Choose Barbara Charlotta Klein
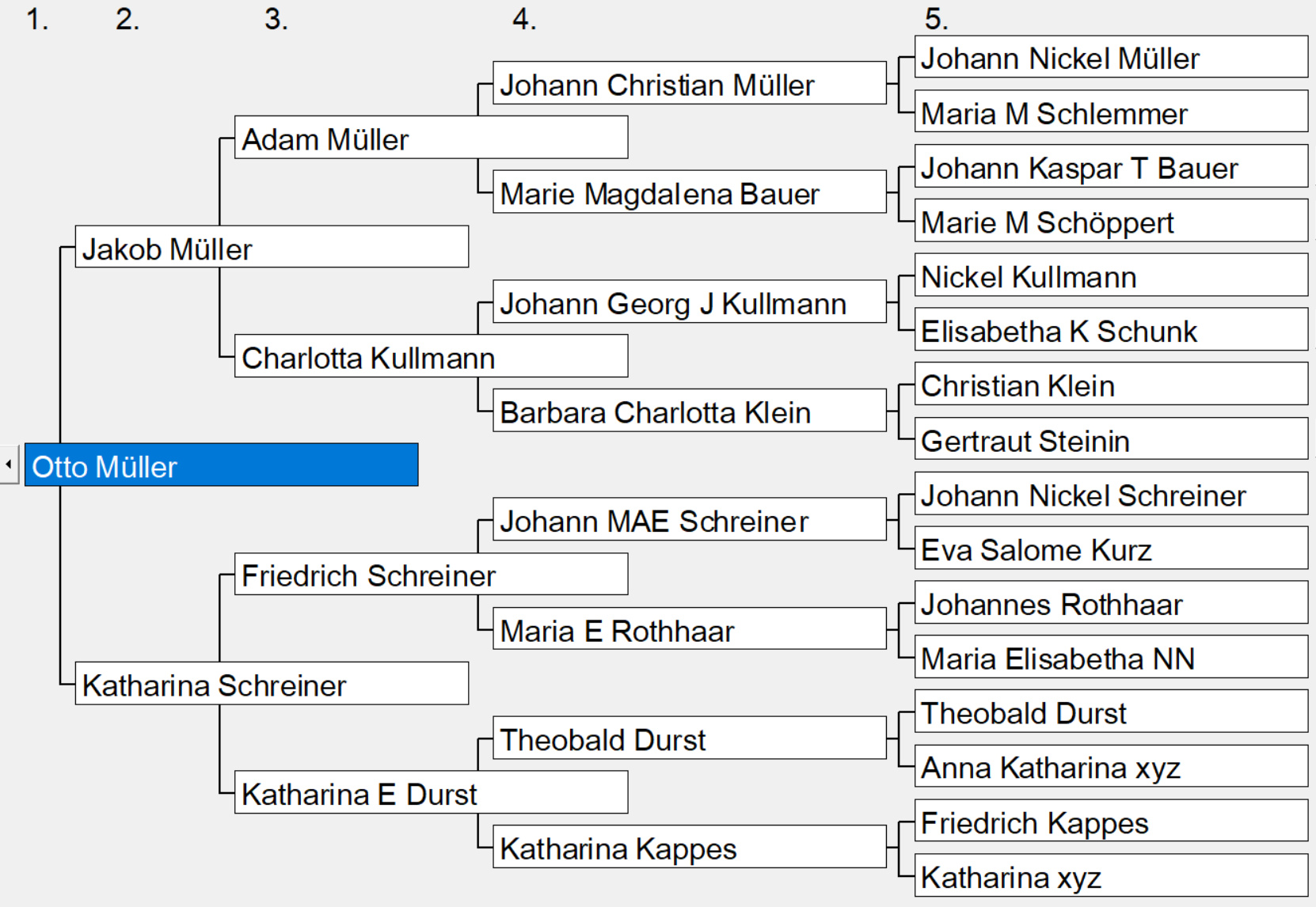Viewport: 1316px width, 907px height. pyautogui.click(x=690, y=410)
